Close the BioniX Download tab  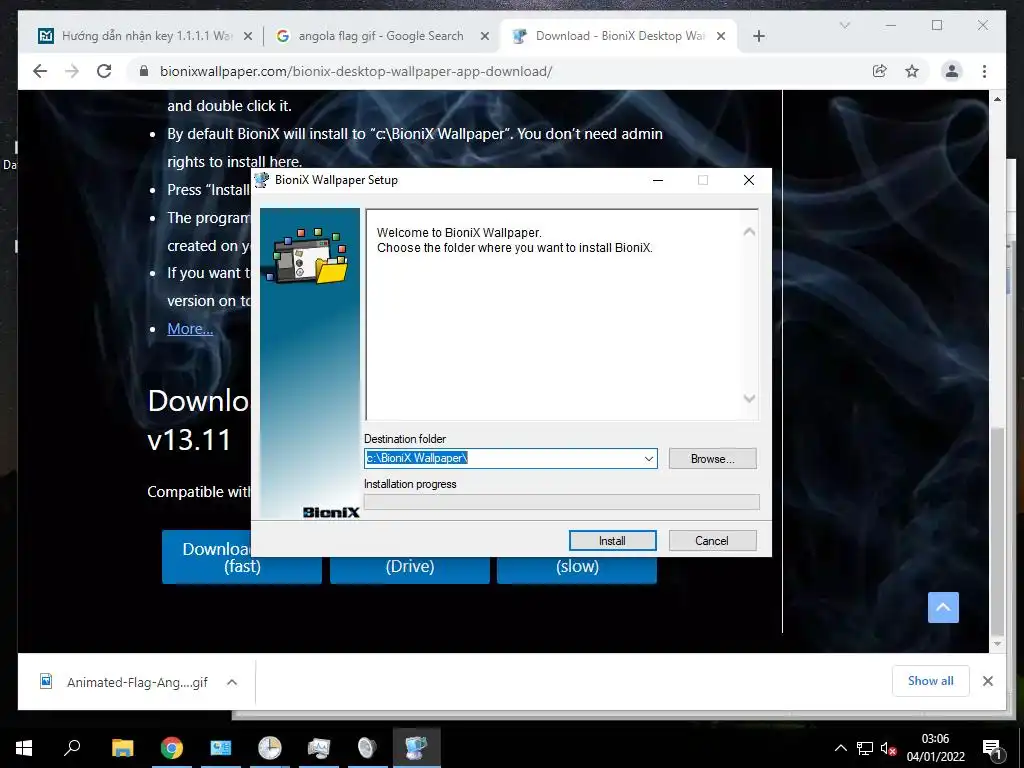click(x=721, y=37)
